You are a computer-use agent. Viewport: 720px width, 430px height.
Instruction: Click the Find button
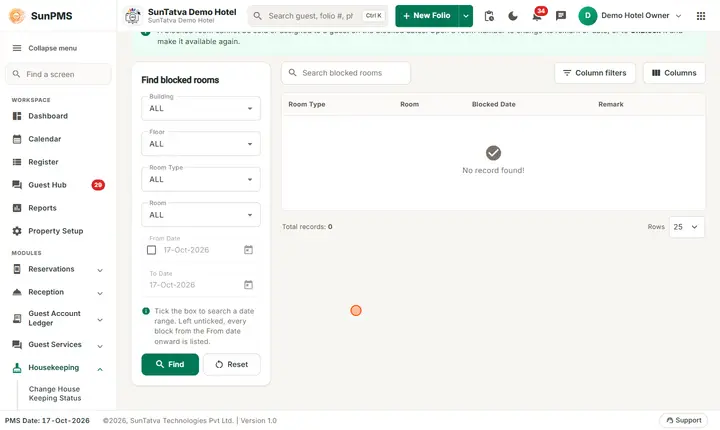click(x=170, y=364)
